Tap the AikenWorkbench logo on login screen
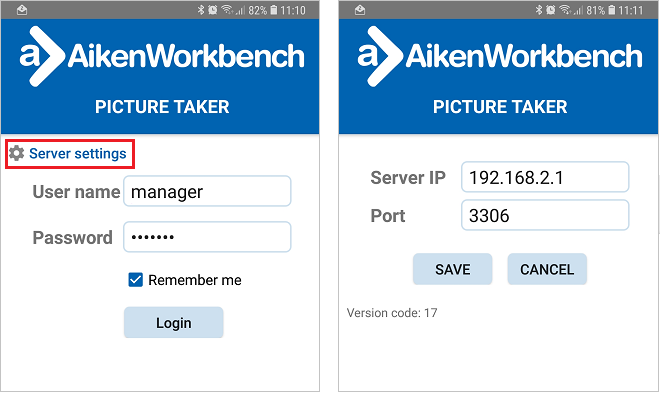 162,56
